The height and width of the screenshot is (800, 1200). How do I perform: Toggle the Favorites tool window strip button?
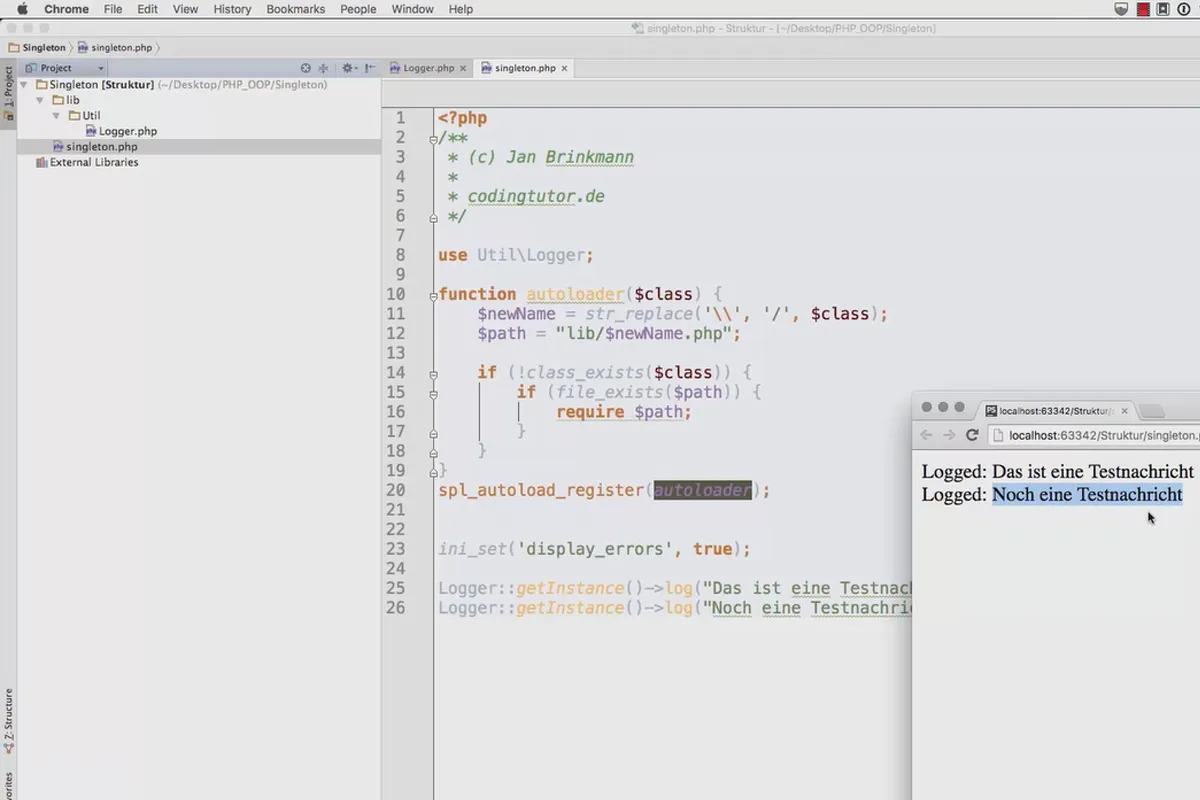(8, 785)
